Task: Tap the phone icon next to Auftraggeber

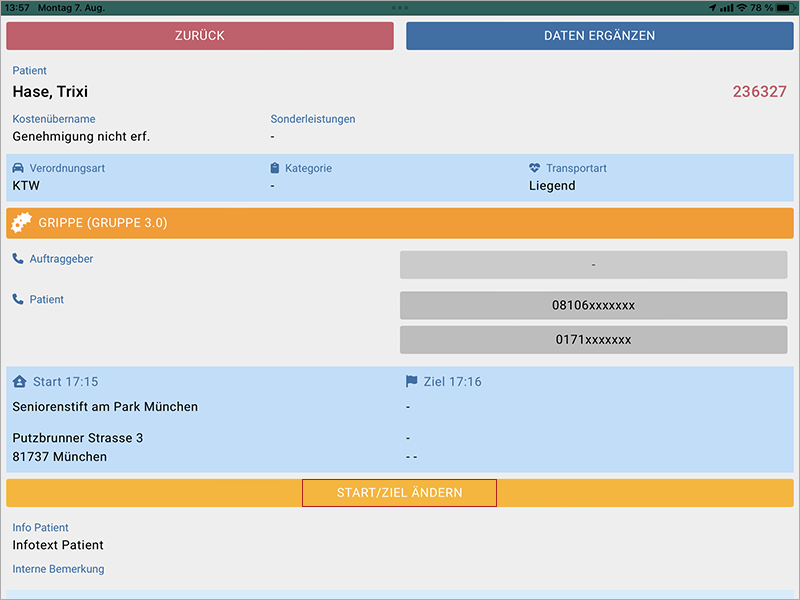Action: click(x=18, y=259)
